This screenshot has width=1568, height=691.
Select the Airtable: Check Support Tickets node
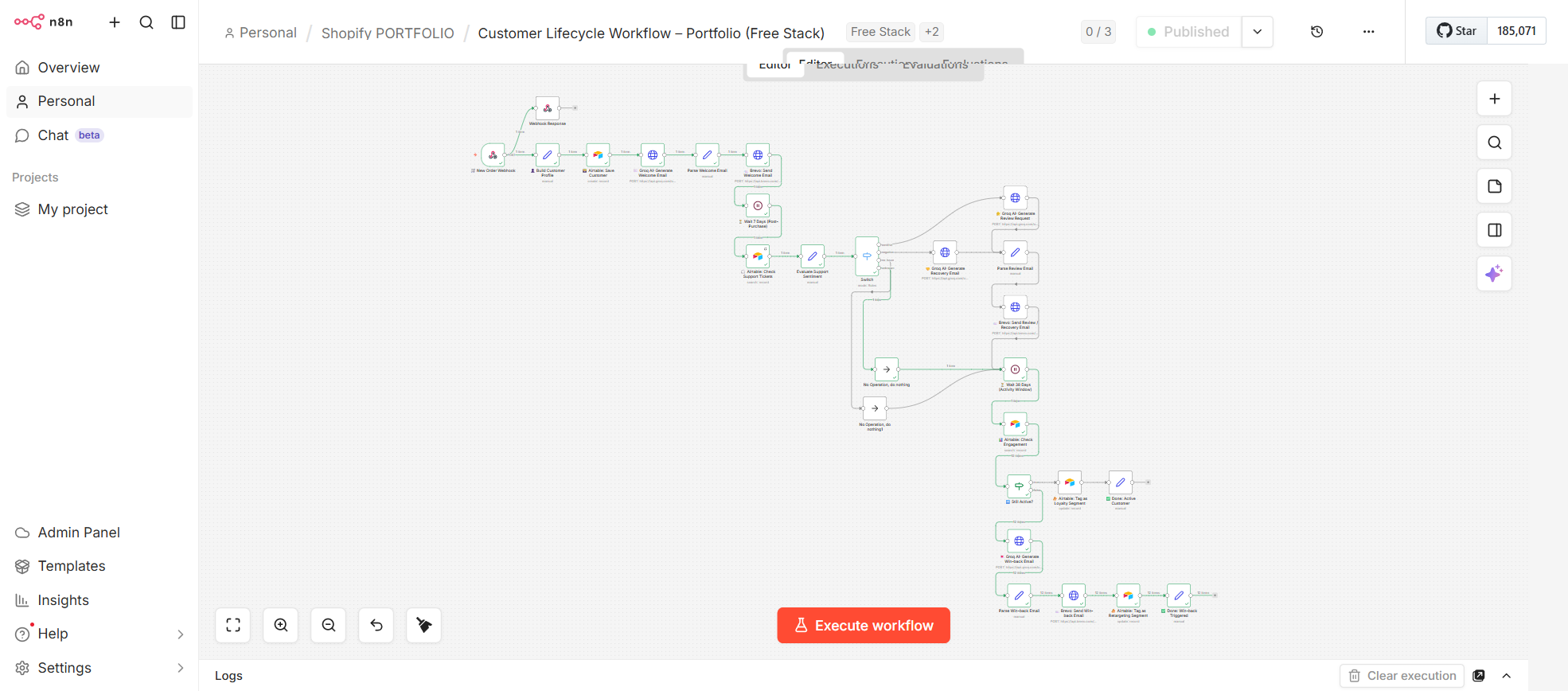[758, 256]
